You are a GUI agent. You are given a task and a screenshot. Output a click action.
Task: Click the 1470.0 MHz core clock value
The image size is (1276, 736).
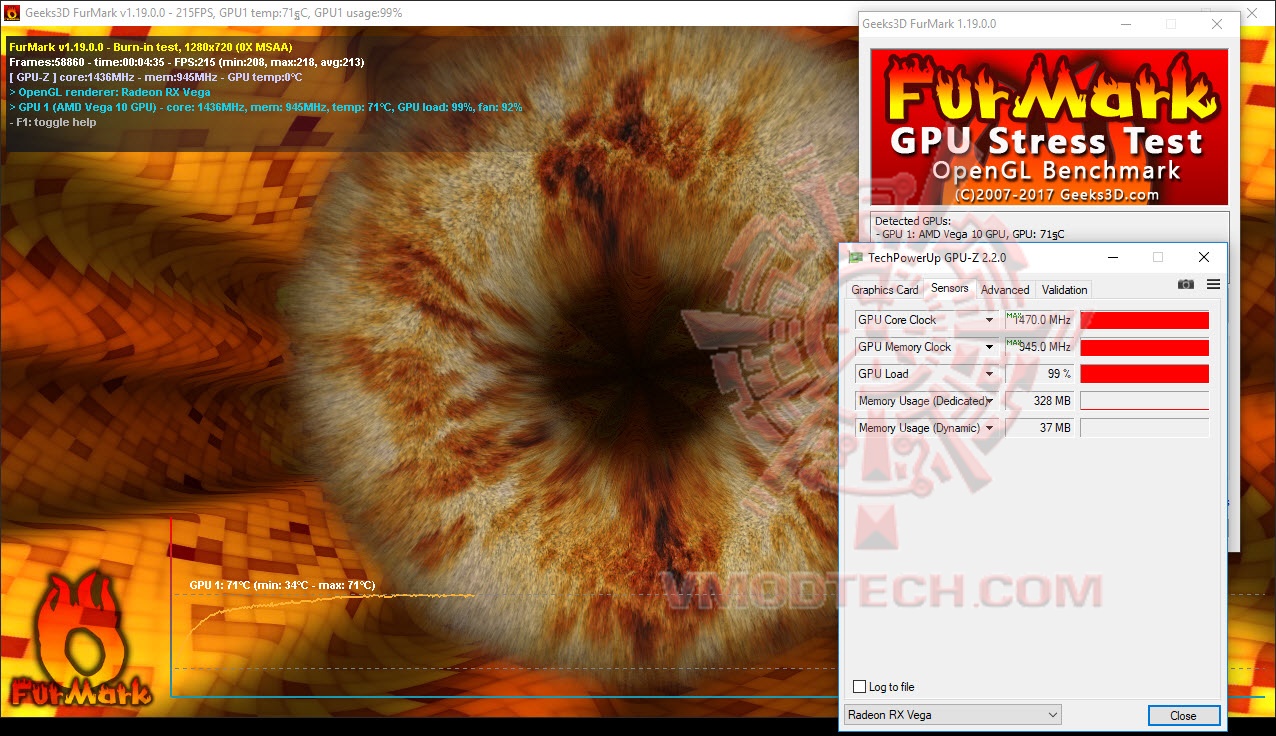[x=1039, y=320]
